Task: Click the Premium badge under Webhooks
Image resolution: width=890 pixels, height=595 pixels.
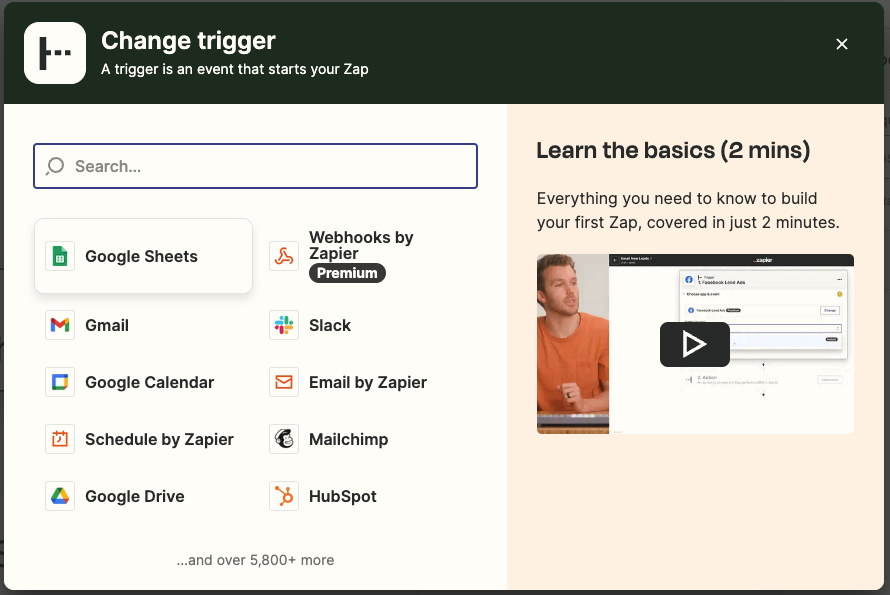Action: click(x=347, y=273)
